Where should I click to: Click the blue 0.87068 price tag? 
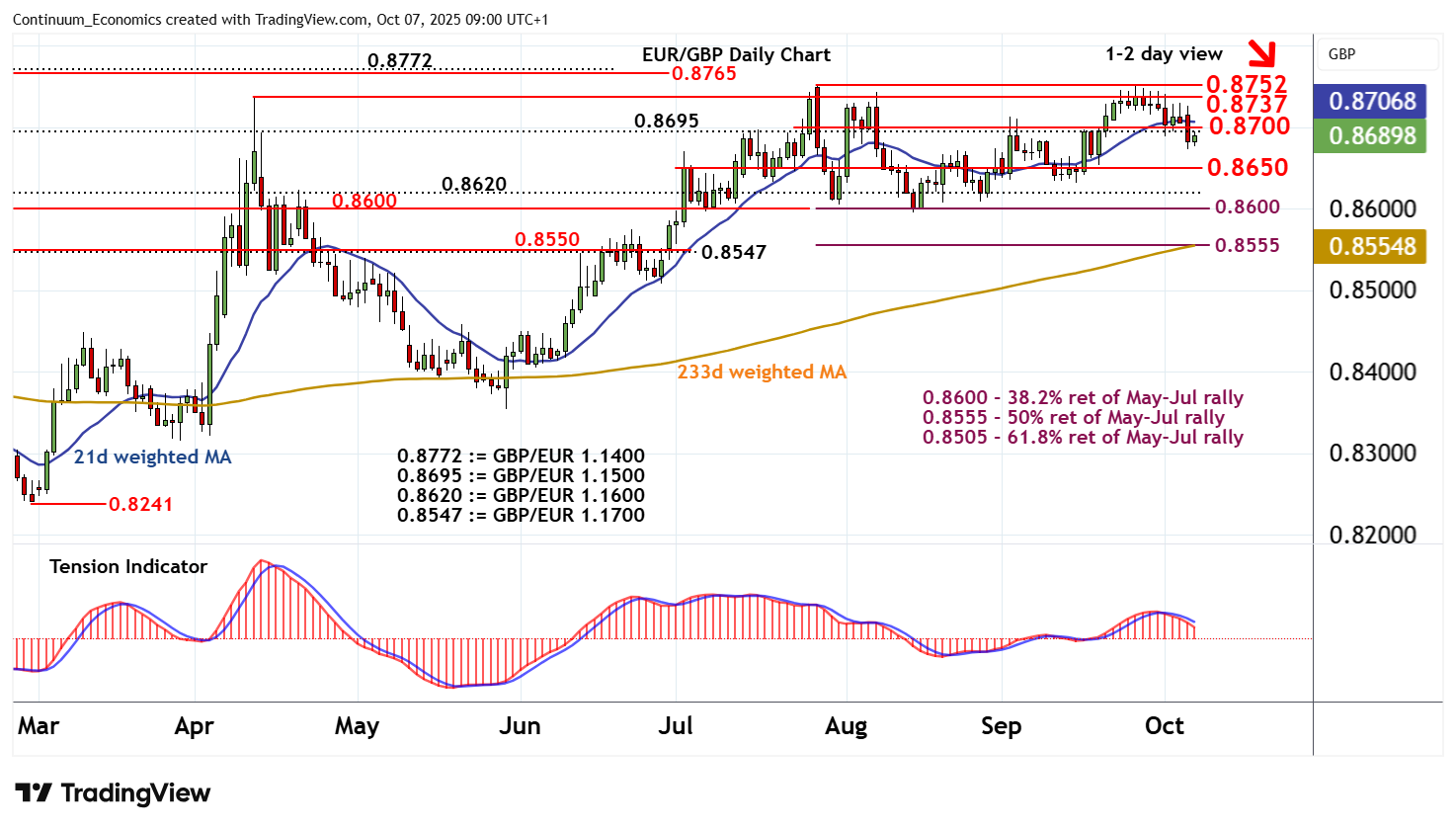pos(1371,101)
